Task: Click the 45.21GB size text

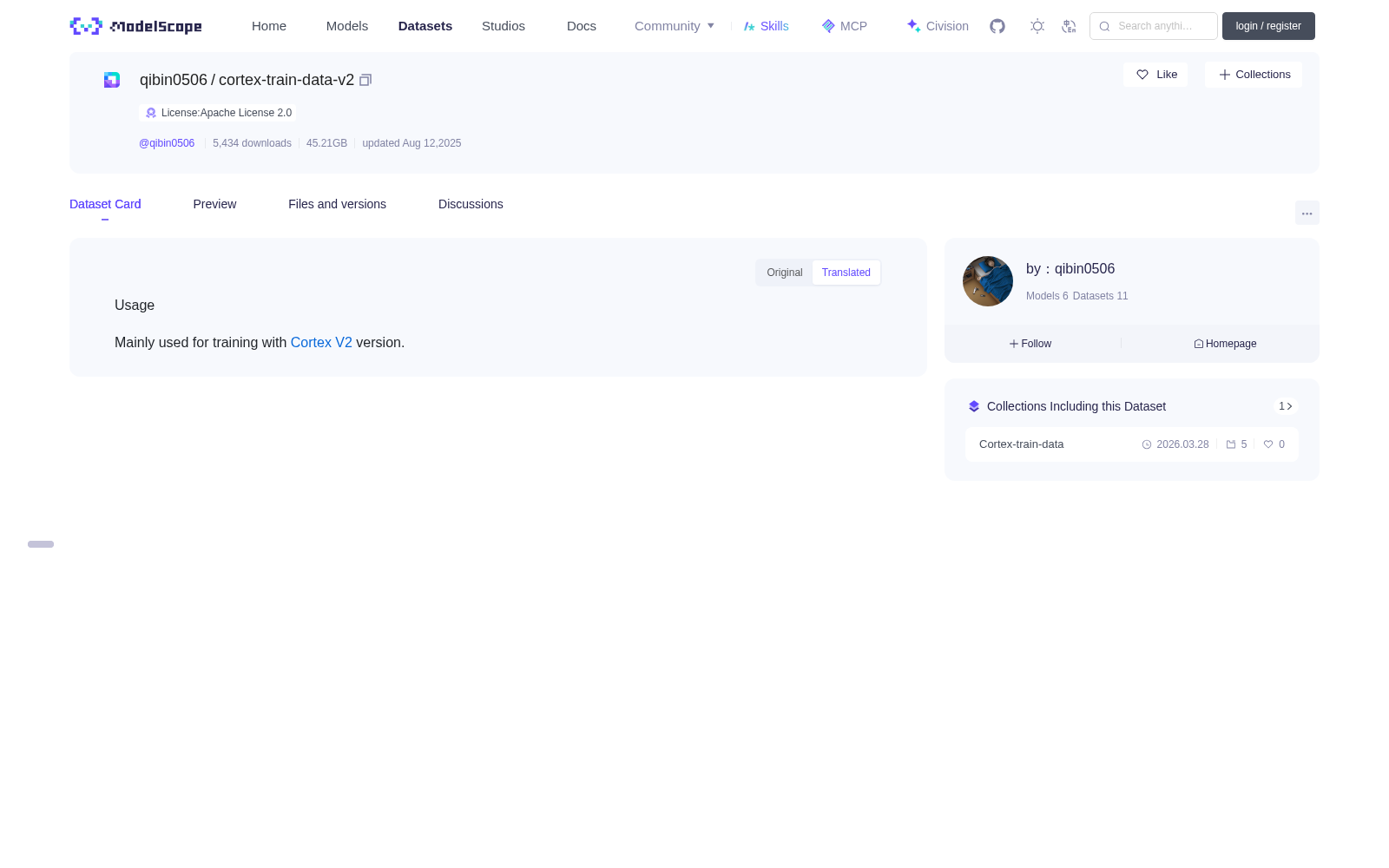Action: pos(326,143)
